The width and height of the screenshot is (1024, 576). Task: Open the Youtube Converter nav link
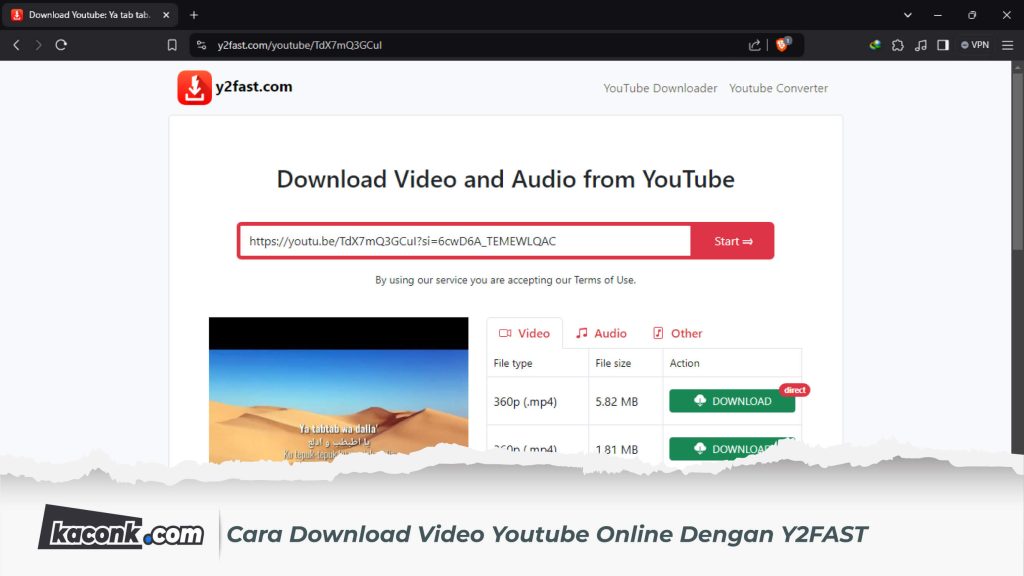778,88
